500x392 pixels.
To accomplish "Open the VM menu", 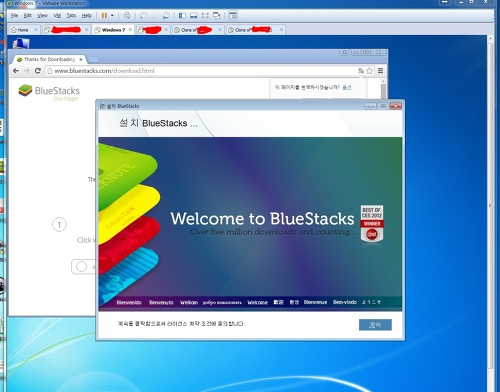I will pos(57,16).
